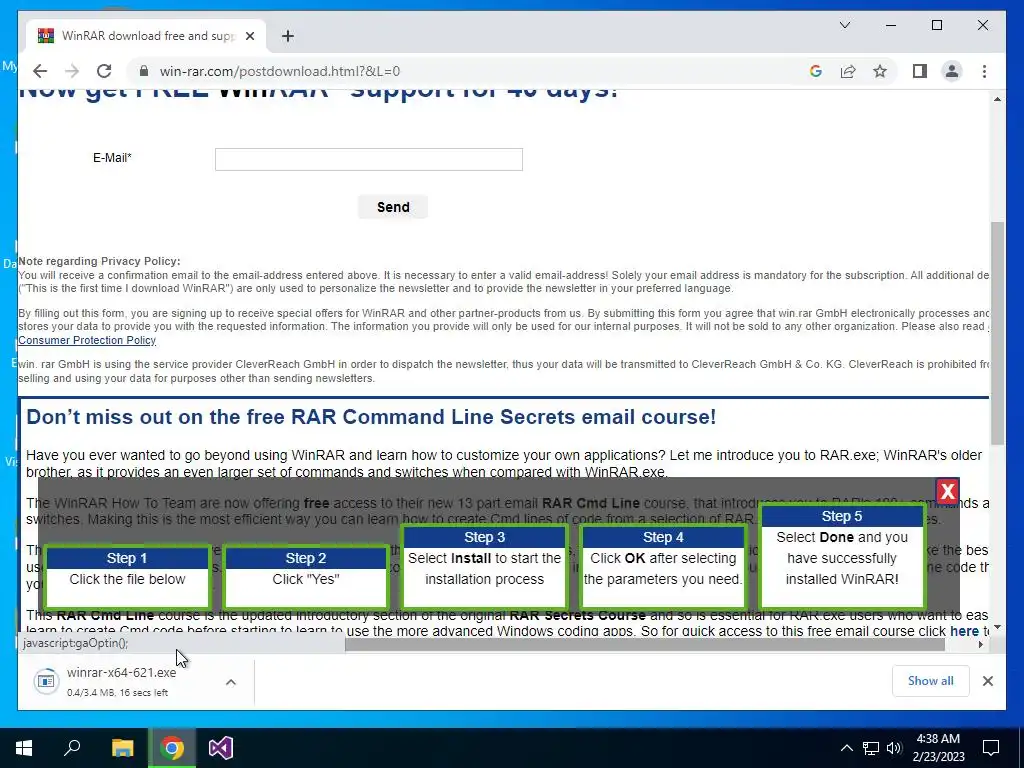Close the install steps overlay with red X
Screen dimensions: 1024x768
pyautogui.click(x=947, y=491)
